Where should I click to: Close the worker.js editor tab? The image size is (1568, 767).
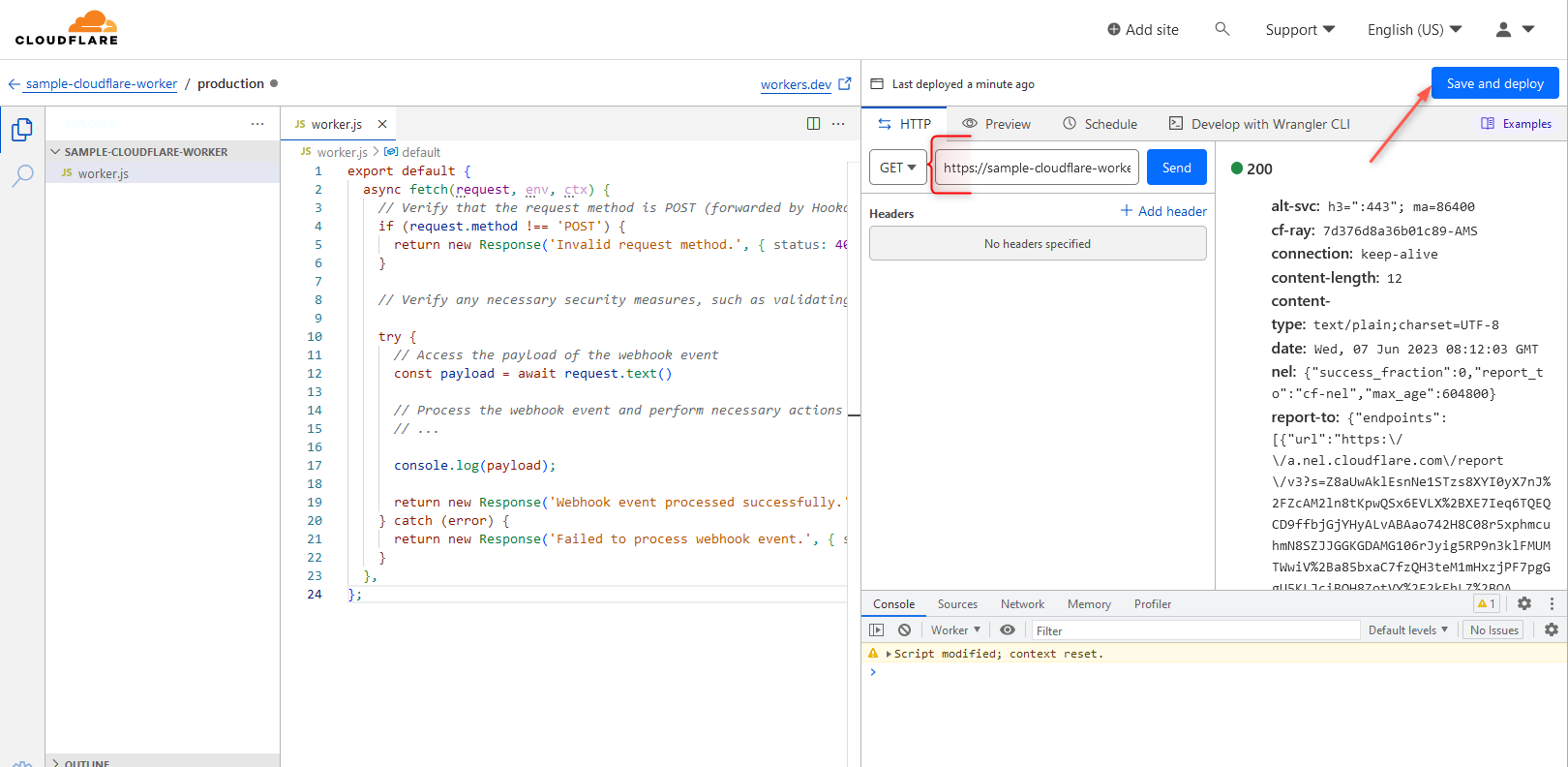pyautogui.click(x=382, y=124)
